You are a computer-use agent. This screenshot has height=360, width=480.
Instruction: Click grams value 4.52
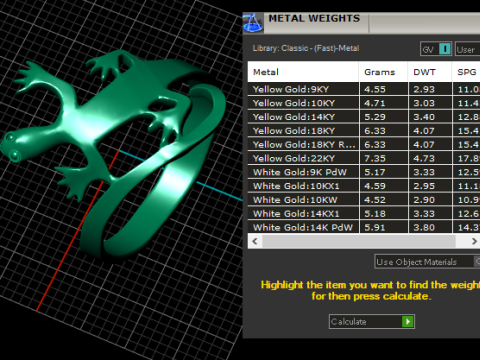(x=375, y=200)
